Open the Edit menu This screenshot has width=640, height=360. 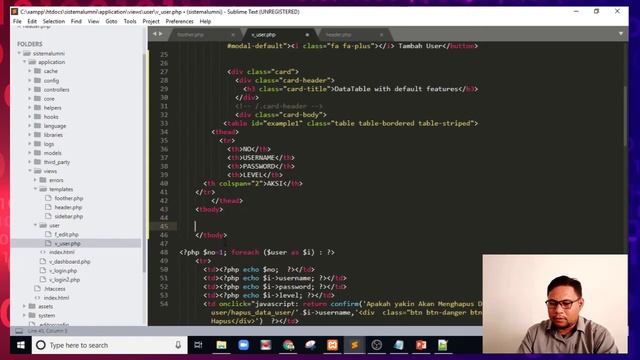point(32,21)
